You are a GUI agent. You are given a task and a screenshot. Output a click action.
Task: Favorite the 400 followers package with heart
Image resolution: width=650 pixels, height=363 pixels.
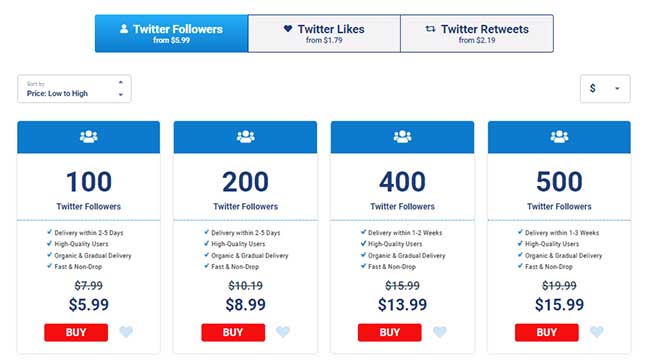click(x=440, y=332)
